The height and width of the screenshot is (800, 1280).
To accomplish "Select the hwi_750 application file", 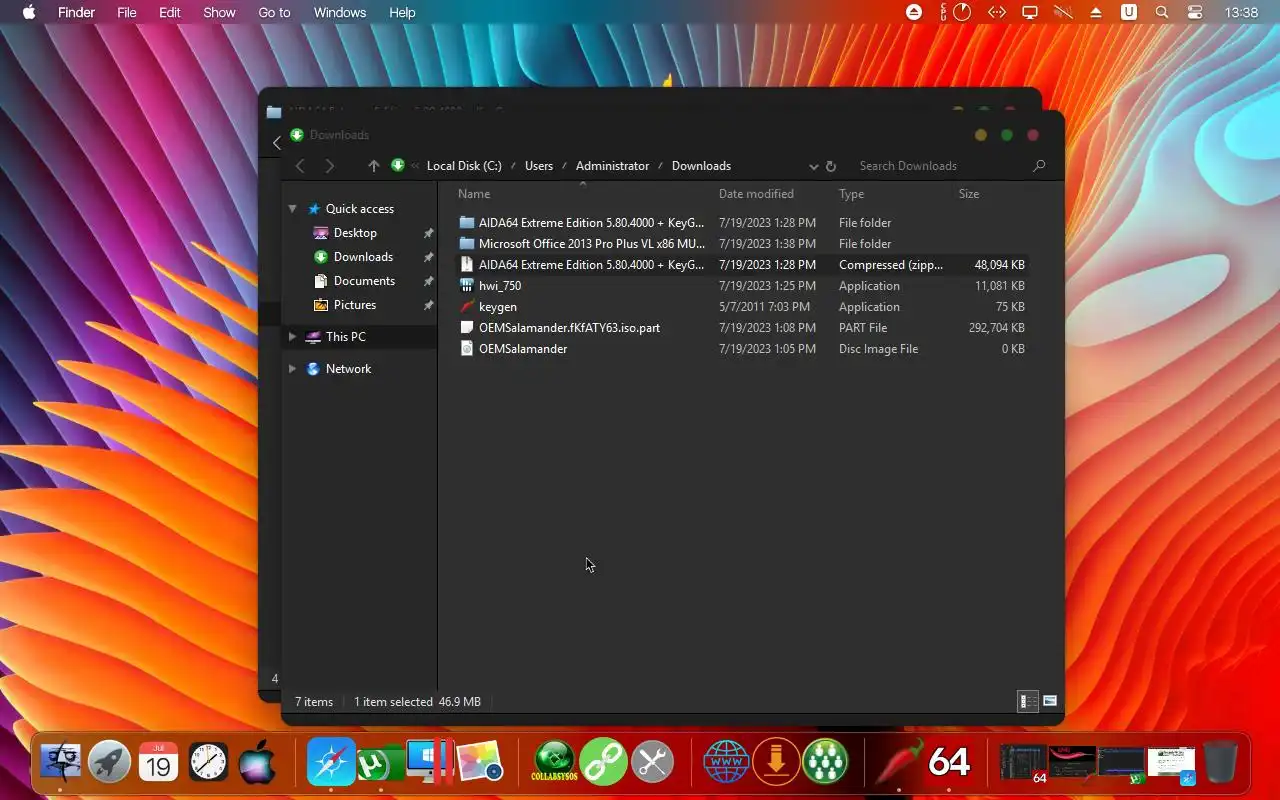I will (x=743, y=286).
